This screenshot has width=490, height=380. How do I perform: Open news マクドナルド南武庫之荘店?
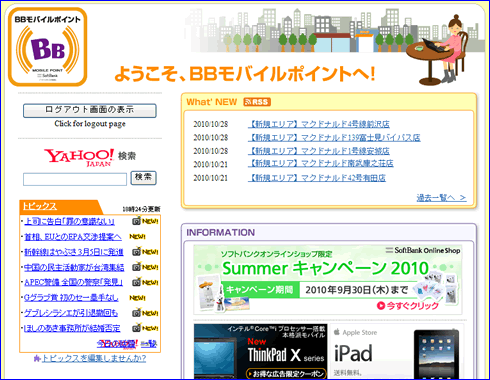coord(321,163)
